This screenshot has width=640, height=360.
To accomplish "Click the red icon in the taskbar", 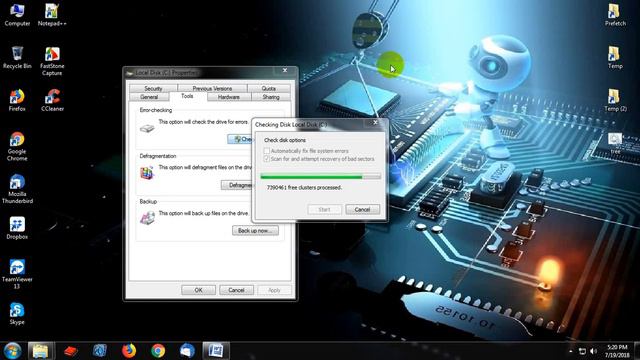I will click(70, 351).
